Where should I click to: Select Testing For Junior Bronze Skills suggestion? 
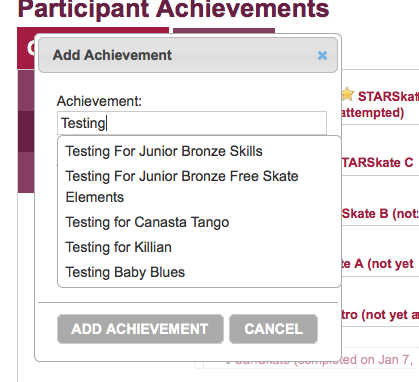(x=164, y=151)
